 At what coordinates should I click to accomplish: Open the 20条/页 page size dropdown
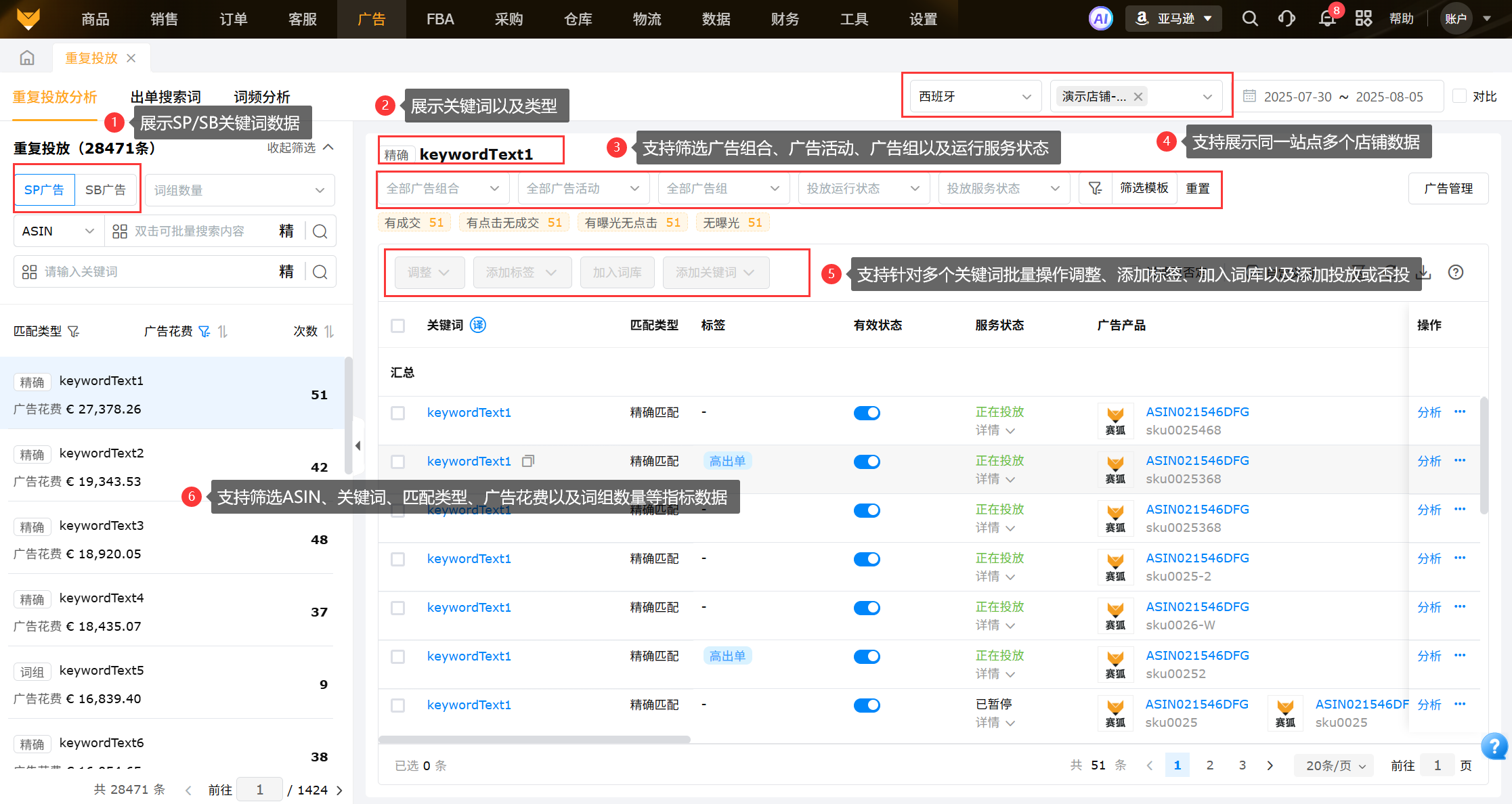coord(1335,765)
